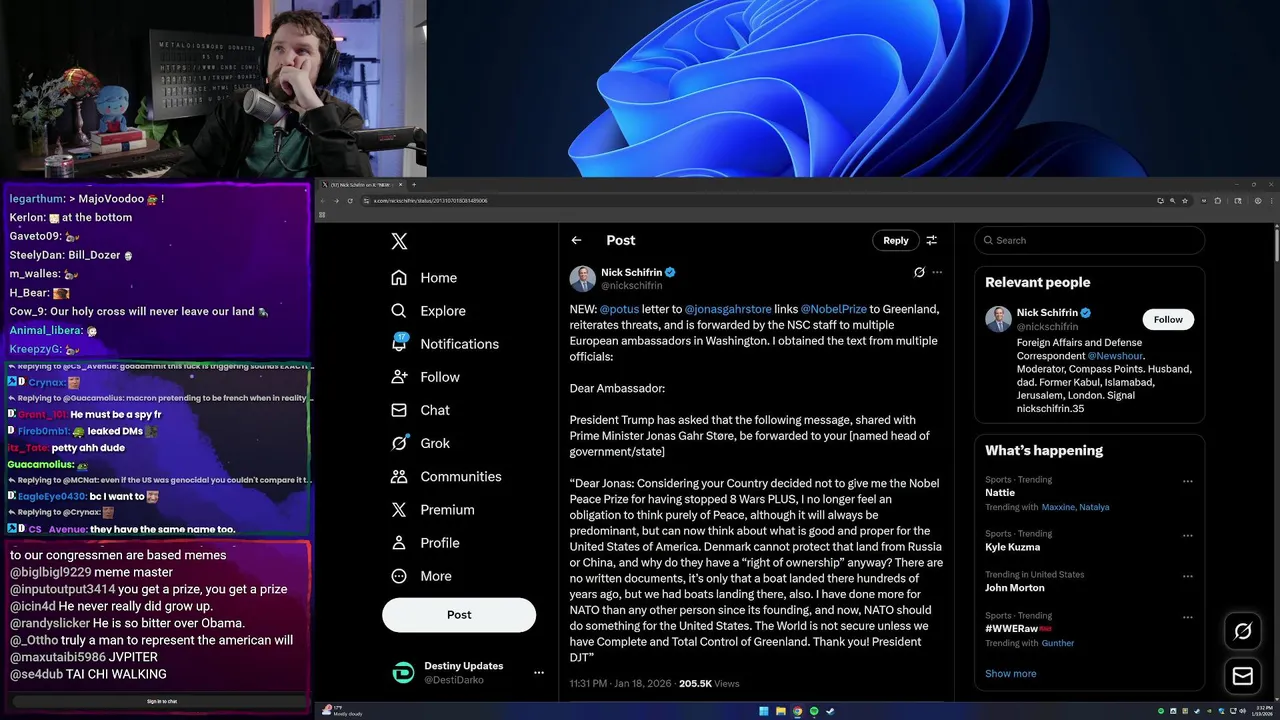Screen dimensions: 1280x720
Task: Open the Natalya trending-with link
Action: [1093, 507]
